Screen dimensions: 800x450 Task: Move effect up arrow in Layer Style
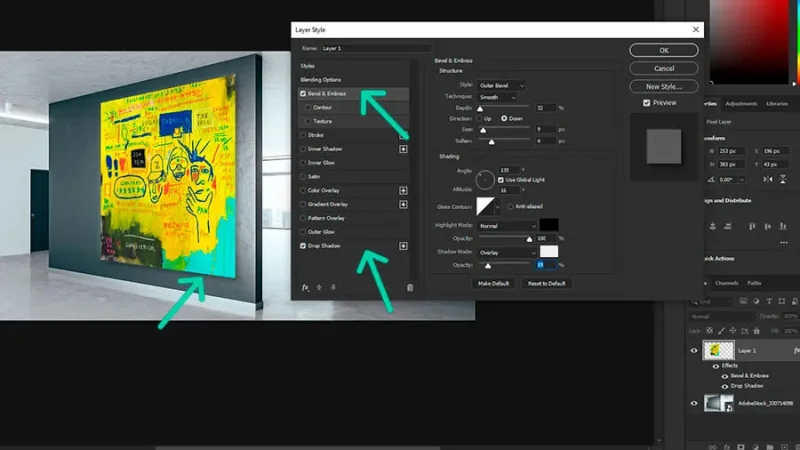tap(319, 288)
